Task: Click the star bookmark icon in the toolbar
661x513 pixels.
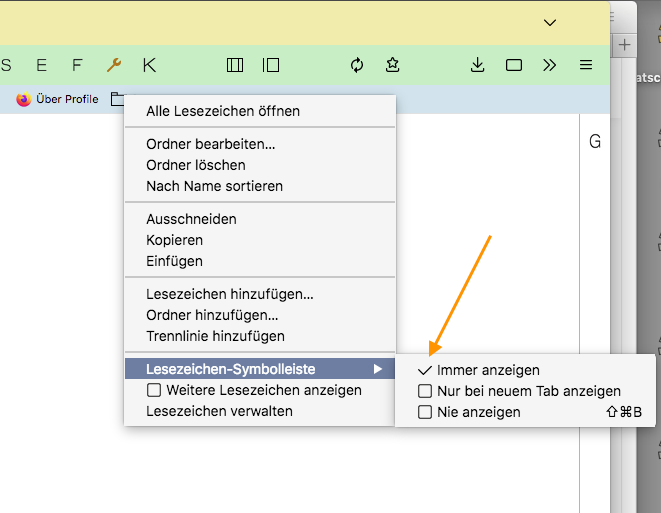Action: tap(392, 65)
